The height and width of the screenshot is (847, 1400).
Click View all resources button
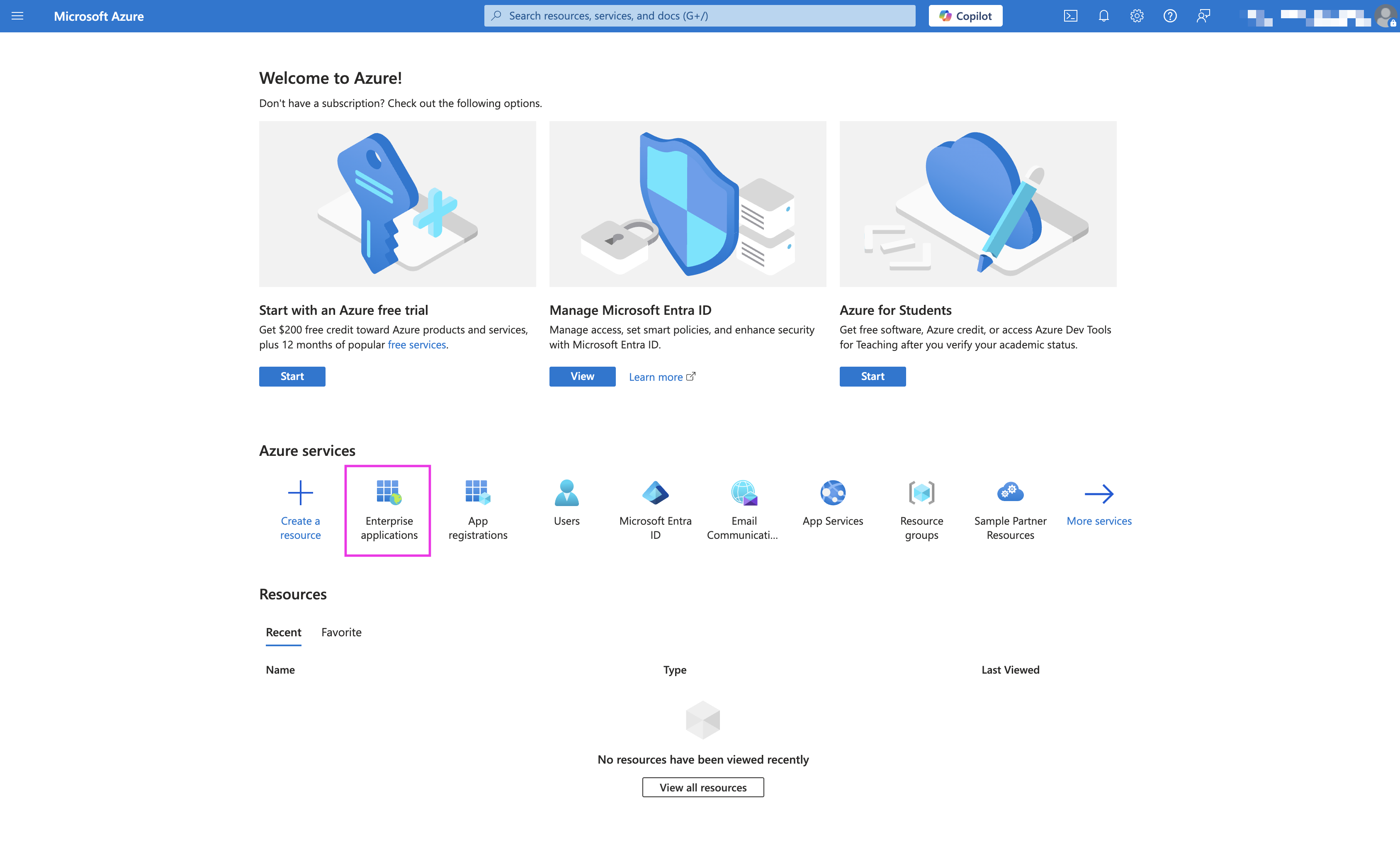coord(703,787)
